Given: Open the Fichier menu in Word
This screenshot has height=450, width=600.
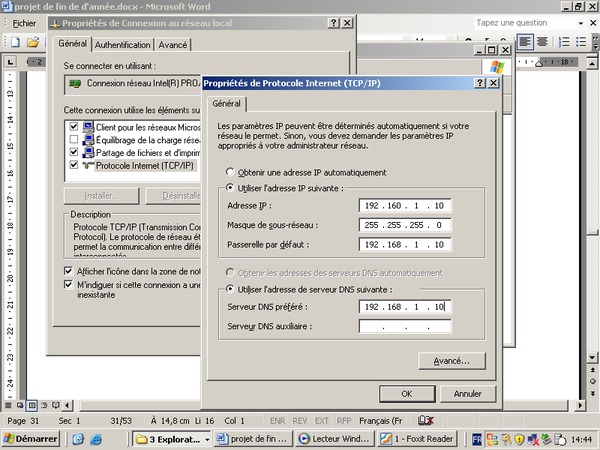Looking at the screenshot, I should click(24, 23).
